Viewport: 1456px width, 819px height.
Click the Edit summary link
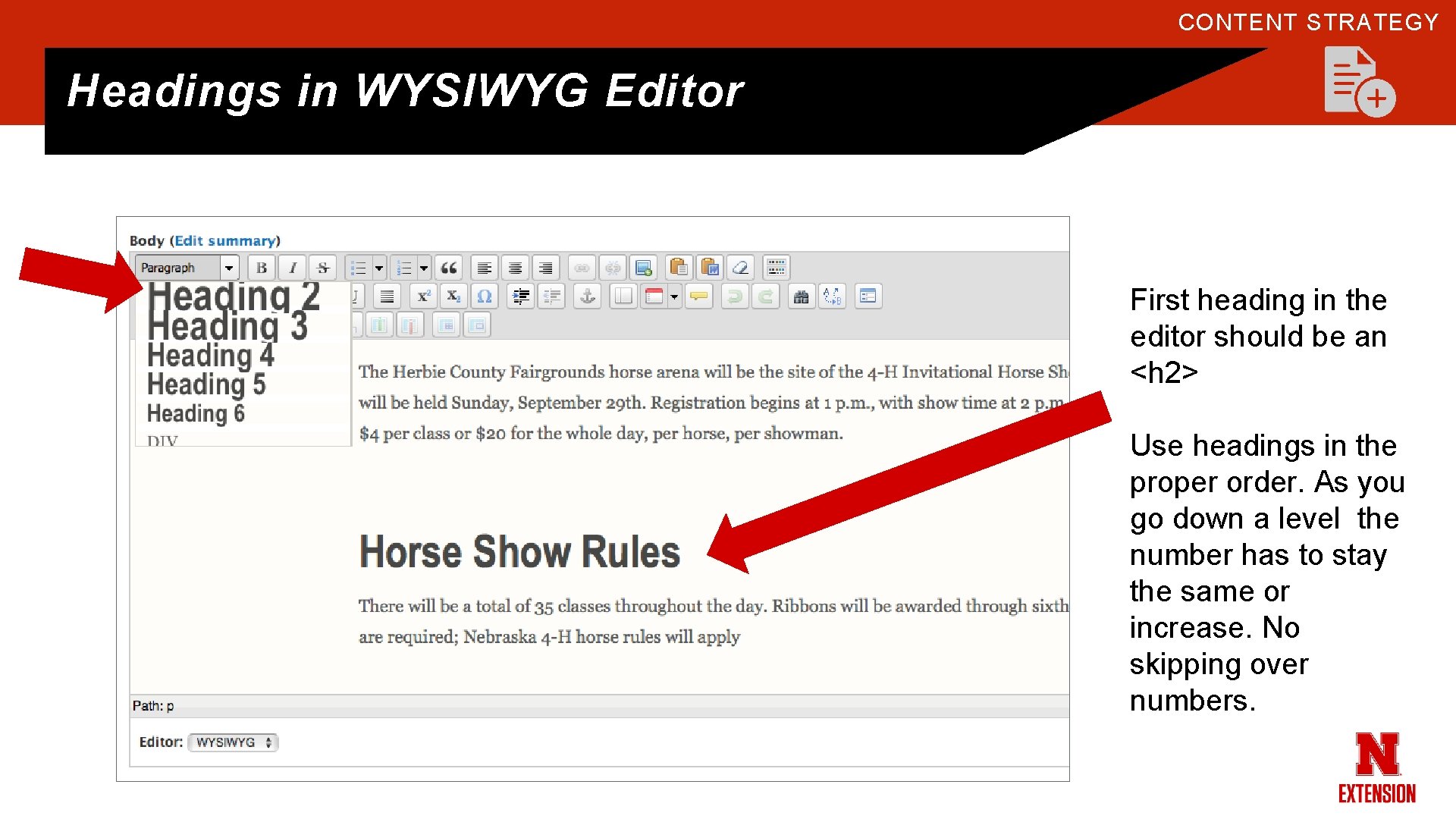point(224,240)
